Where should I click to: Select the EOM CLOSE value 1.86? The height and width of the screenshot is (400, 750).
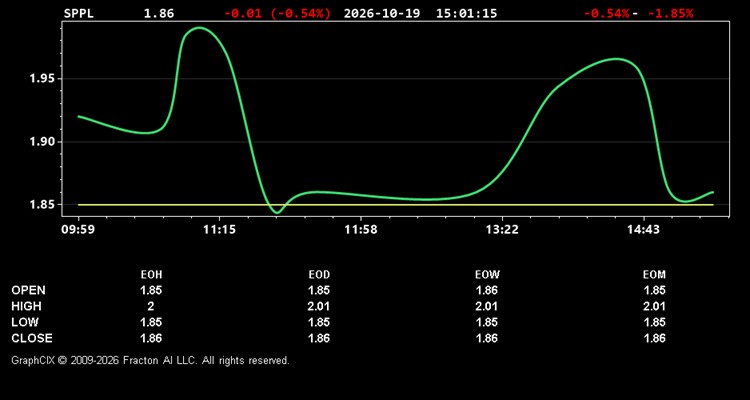tap(654, 338)
